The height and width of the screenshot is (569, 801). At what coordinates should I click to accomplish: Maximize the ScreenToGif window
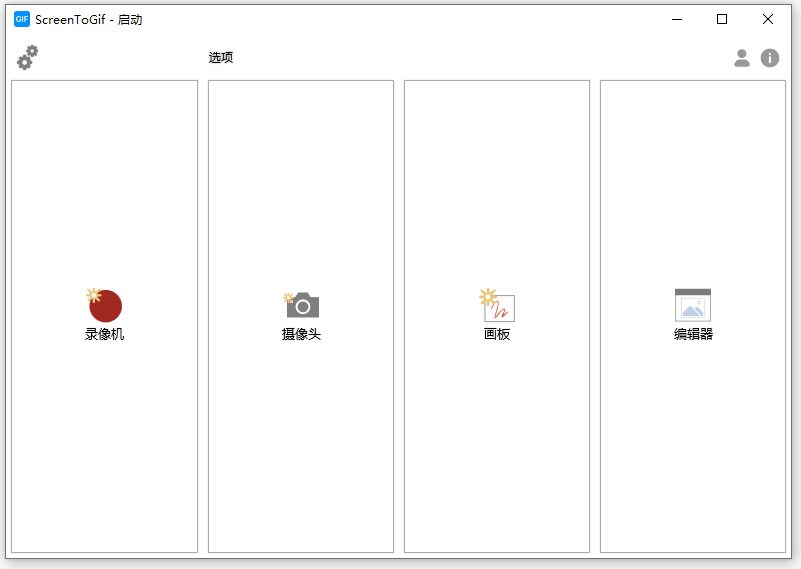(722, 19)
